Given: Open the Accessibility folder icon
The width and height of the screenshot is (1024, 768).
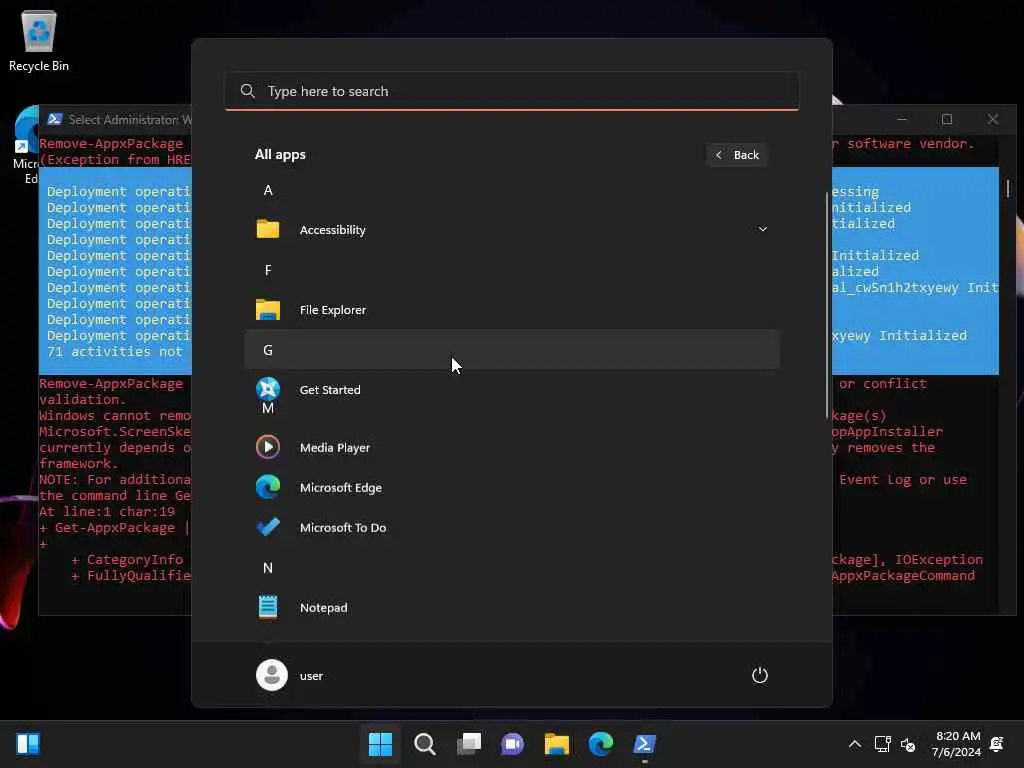Looking at the screenshot, I should [x=268, y=229].
